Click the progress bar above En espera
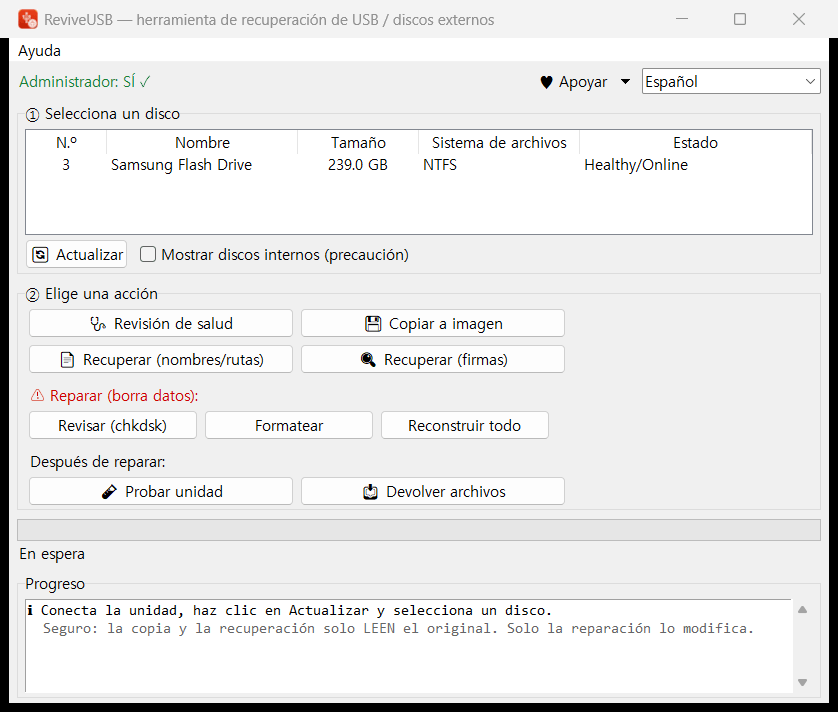Image resolution: width=838 pixels, height=712 pixels. pos(418,530)
